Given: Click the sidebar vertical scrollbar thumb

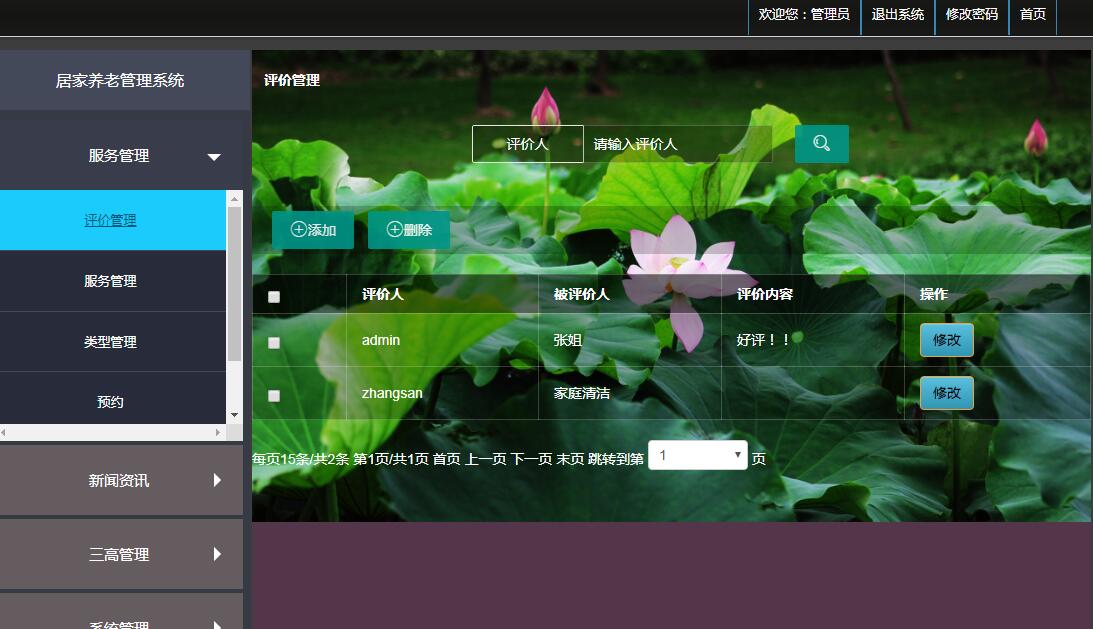Looking at the screenshot, I should pos(234,283).
